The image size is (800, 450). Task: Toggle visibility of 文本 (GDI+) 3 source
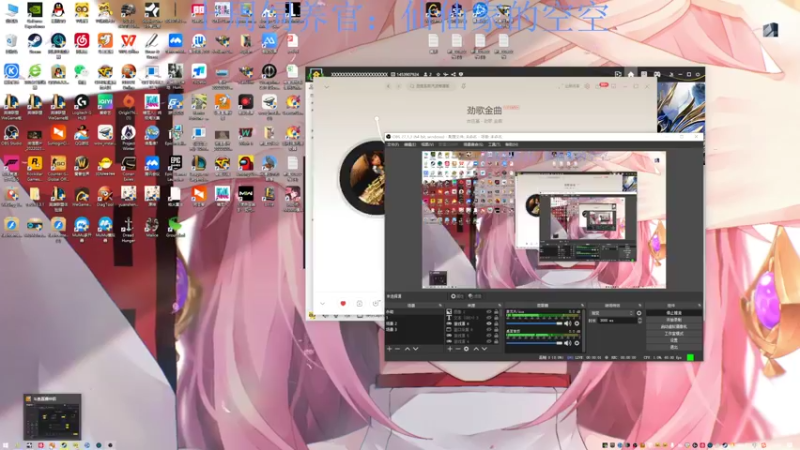click(489, 317)
